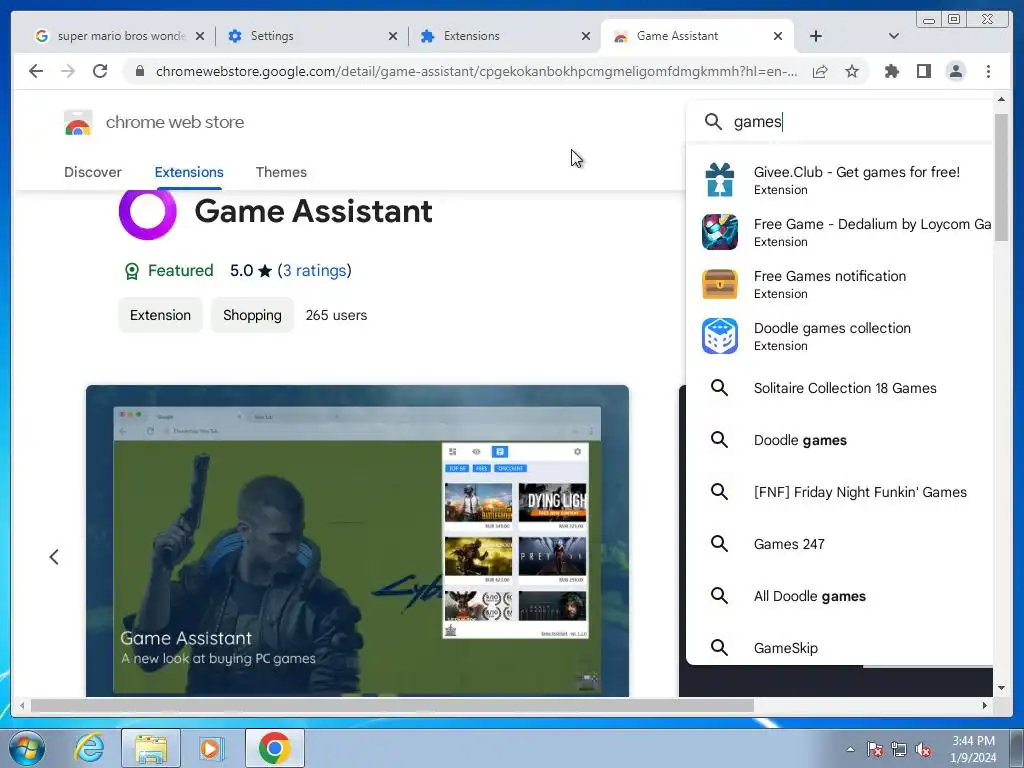Expand the tab search dropdown arrow
Image resolution: width=1024 pixels, height=768 pixels.
coord(894,36)
